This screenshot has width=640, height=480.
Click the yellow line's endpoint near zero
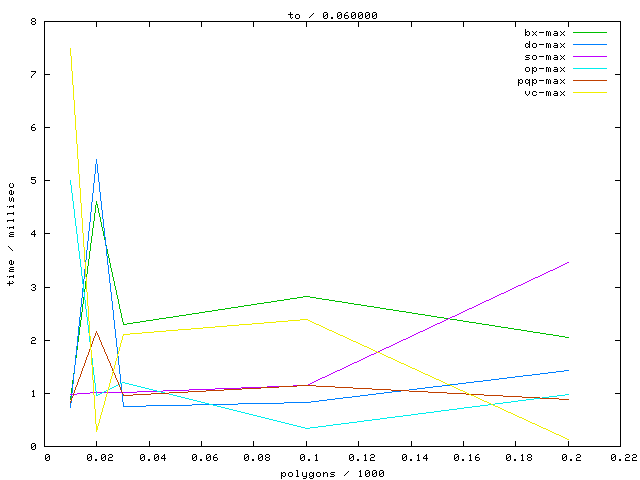pos(569,439)
